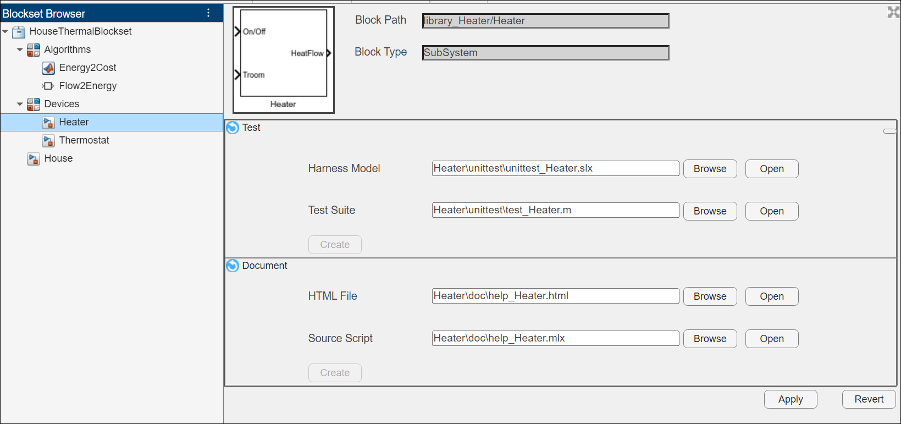Viewport: 901px width, 424px height.
Task: Click Create in the Document section
Action: (x=335, y=372)
